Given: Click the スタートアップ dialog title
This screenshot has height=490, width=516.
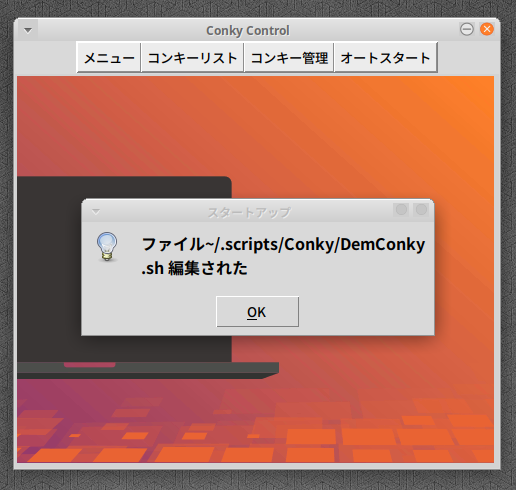Looking at the screenshot, I should [x=249, y=212].
